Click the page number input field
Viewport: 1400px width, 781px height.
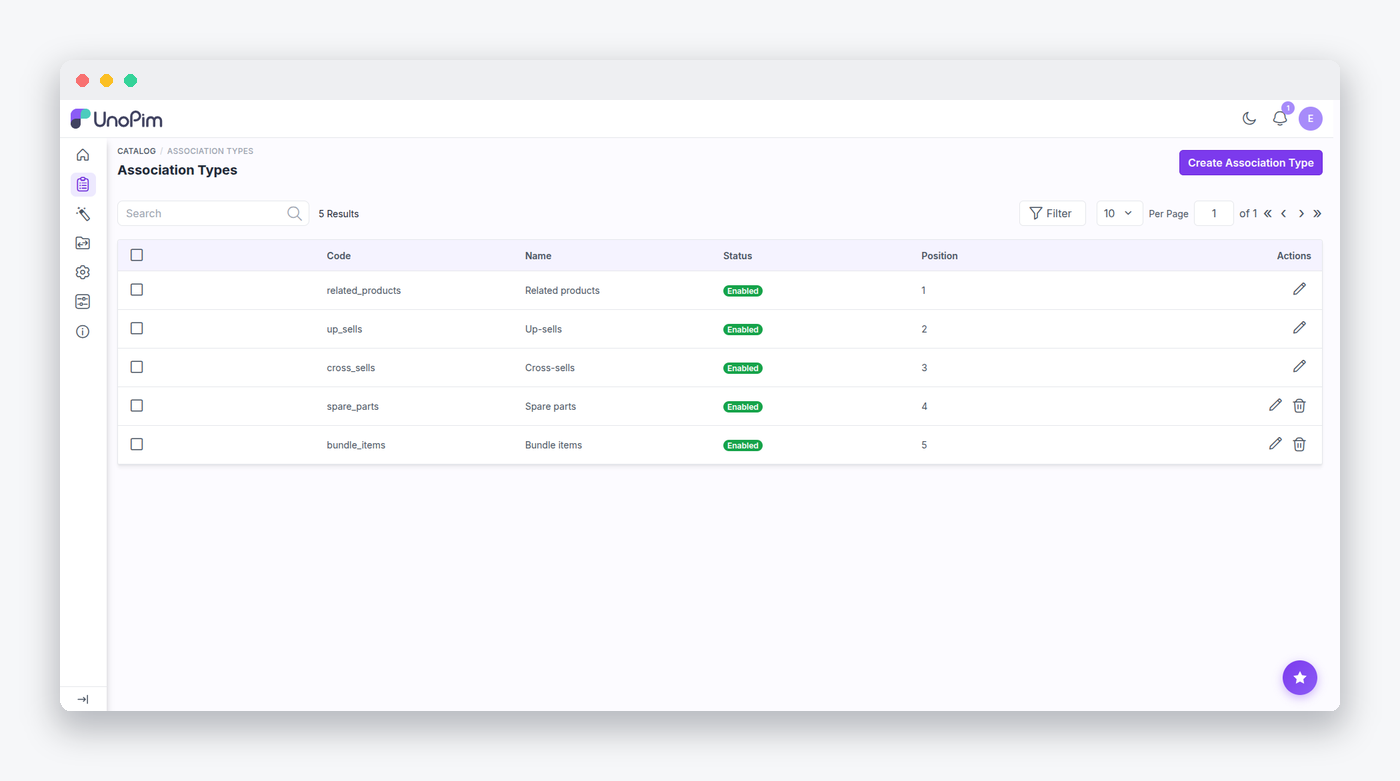click(x=1214, y=213)
